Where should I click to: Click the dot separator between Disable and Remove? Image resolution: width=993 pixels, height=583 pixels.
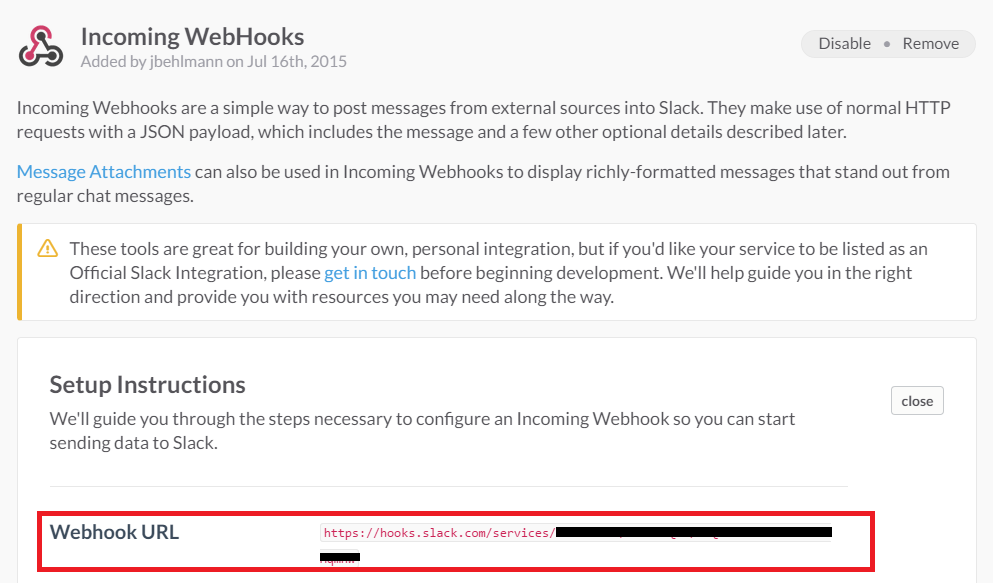coord(887,44)
